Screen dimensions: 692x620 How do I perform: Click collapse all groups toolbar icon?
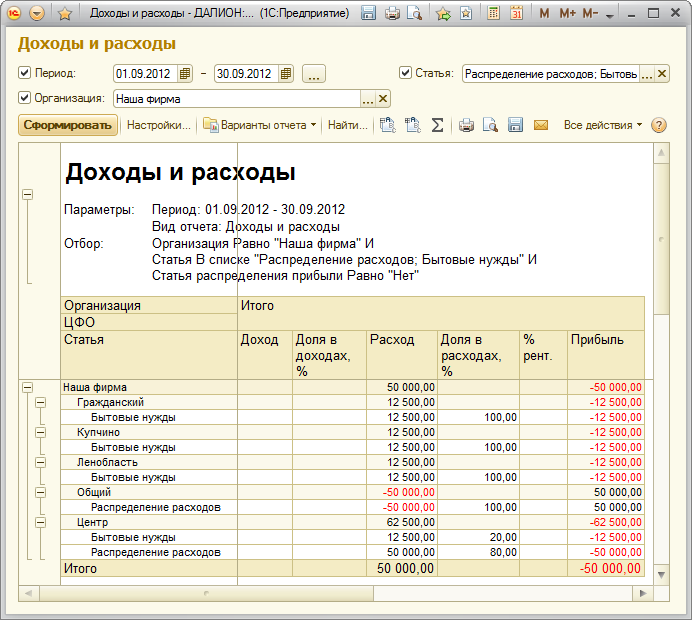point(413,125)
